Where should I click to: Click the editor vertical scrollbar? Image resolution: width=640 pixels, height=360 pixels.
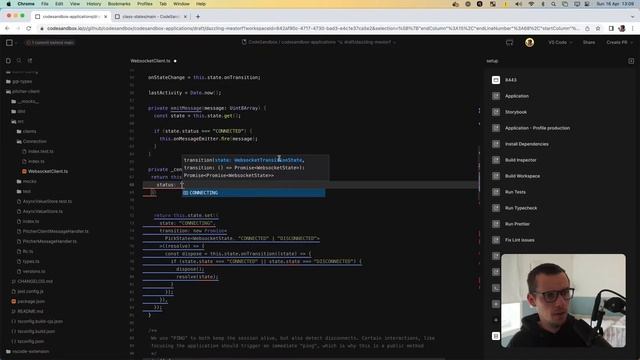click(479, 212)
